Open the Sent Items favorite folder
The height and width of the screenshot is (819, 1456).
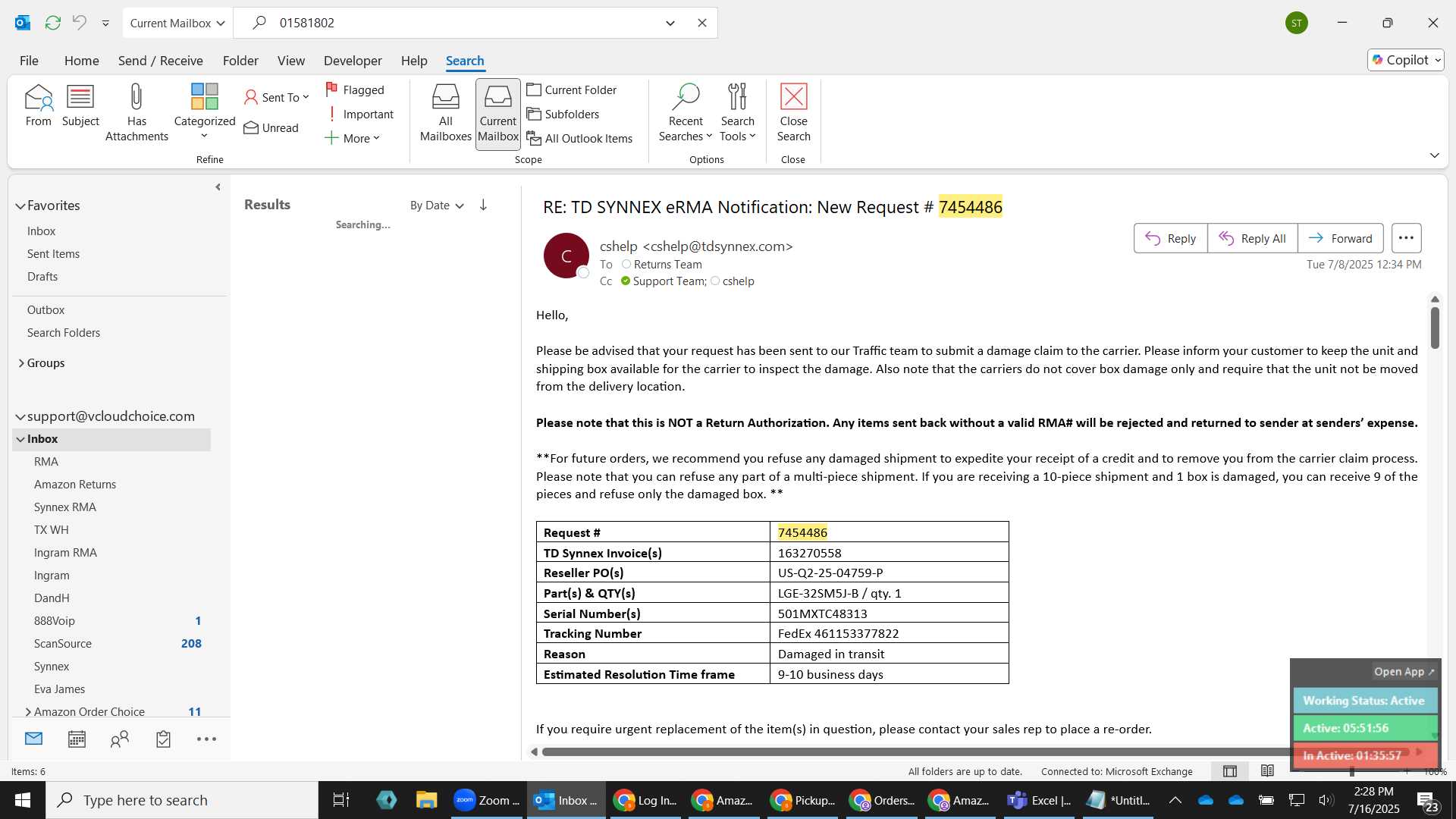click(53, 254)
